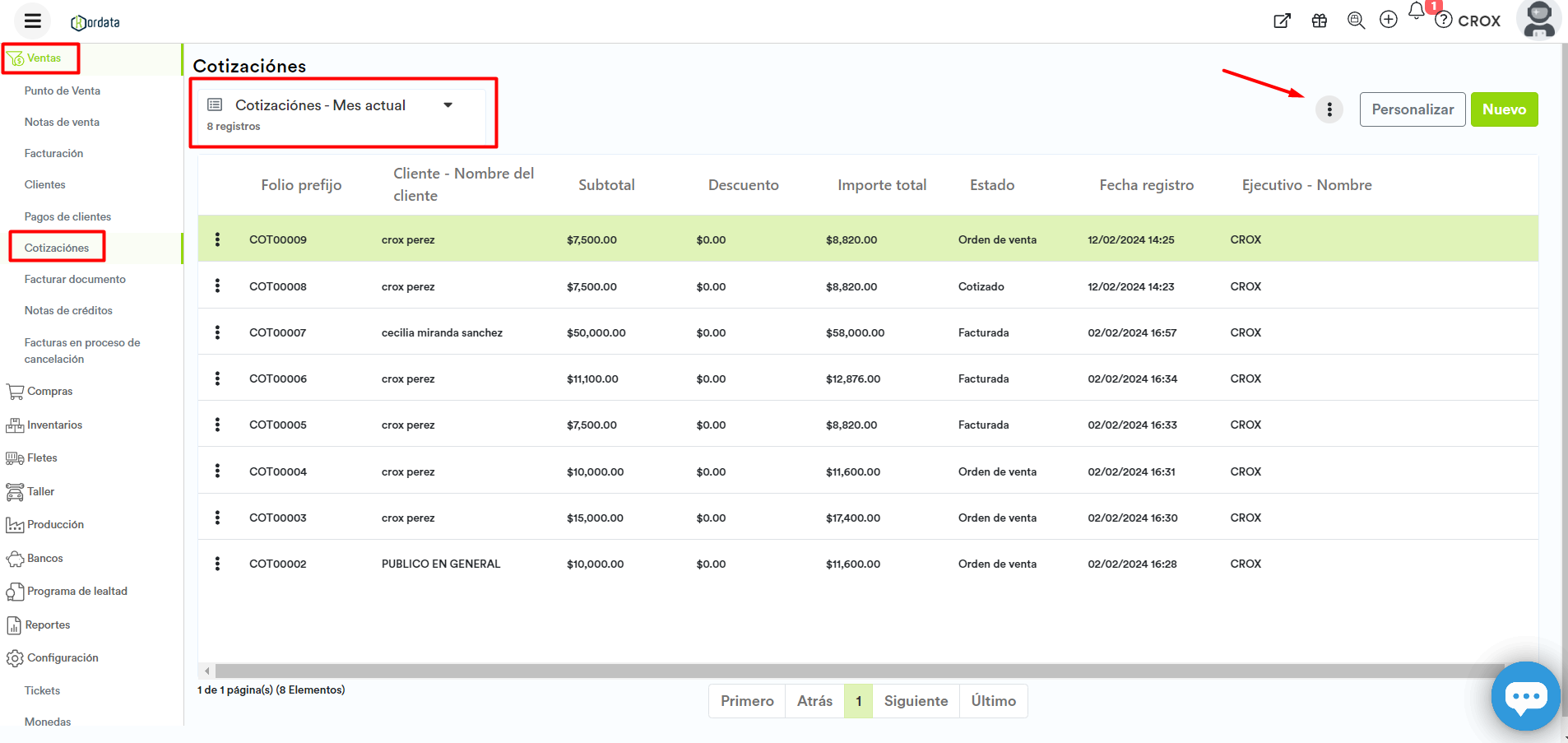Go to the Siguiente page
Screen dimensions: 1568x743
tap(916, 701)
